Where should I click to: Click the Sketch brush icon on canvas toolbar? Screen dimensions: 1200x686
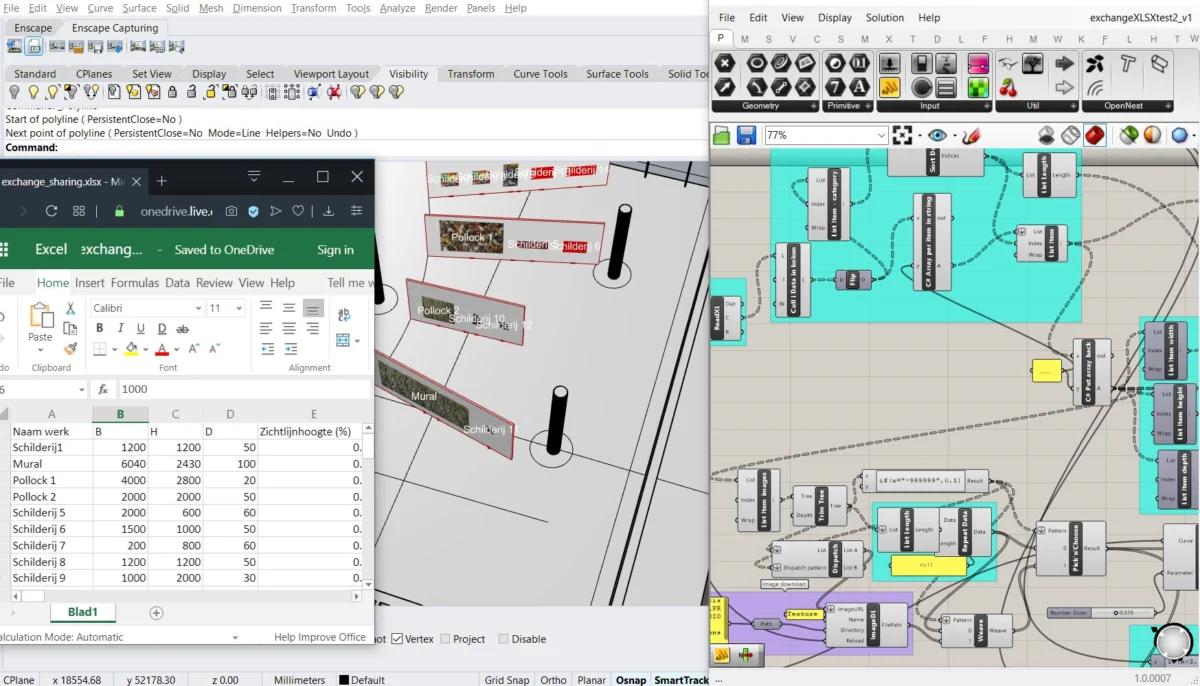click(971, 135)
